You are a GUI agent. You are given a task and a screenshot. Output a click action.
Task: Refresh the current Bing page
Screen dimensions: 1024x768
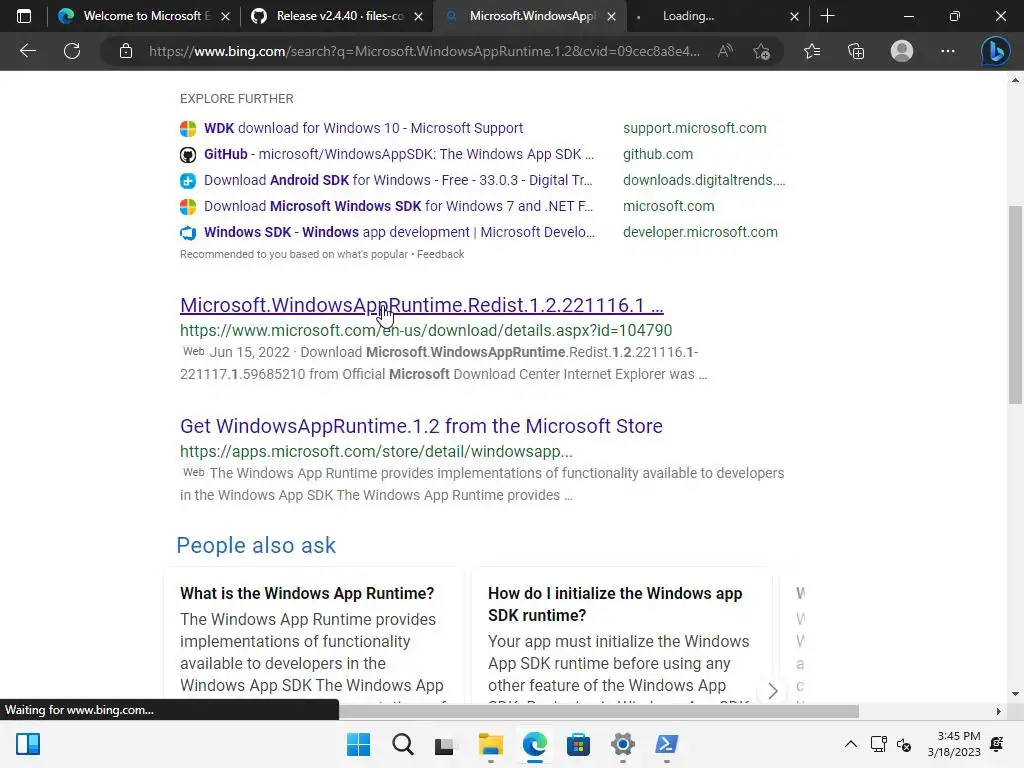(x=72, y=51)
